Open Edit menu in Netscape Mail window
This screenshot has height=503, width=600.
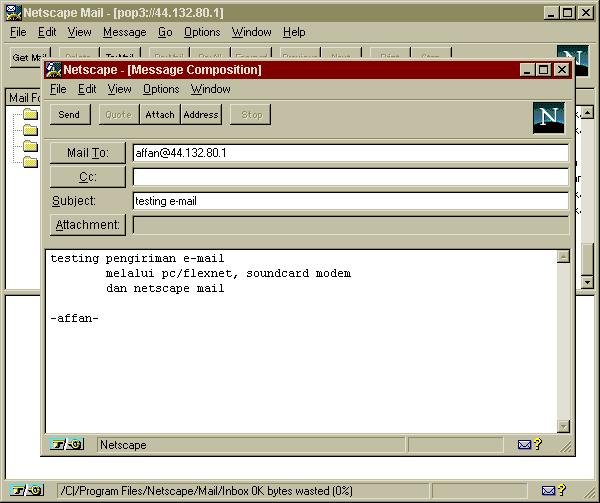click(x=47, y=32)
